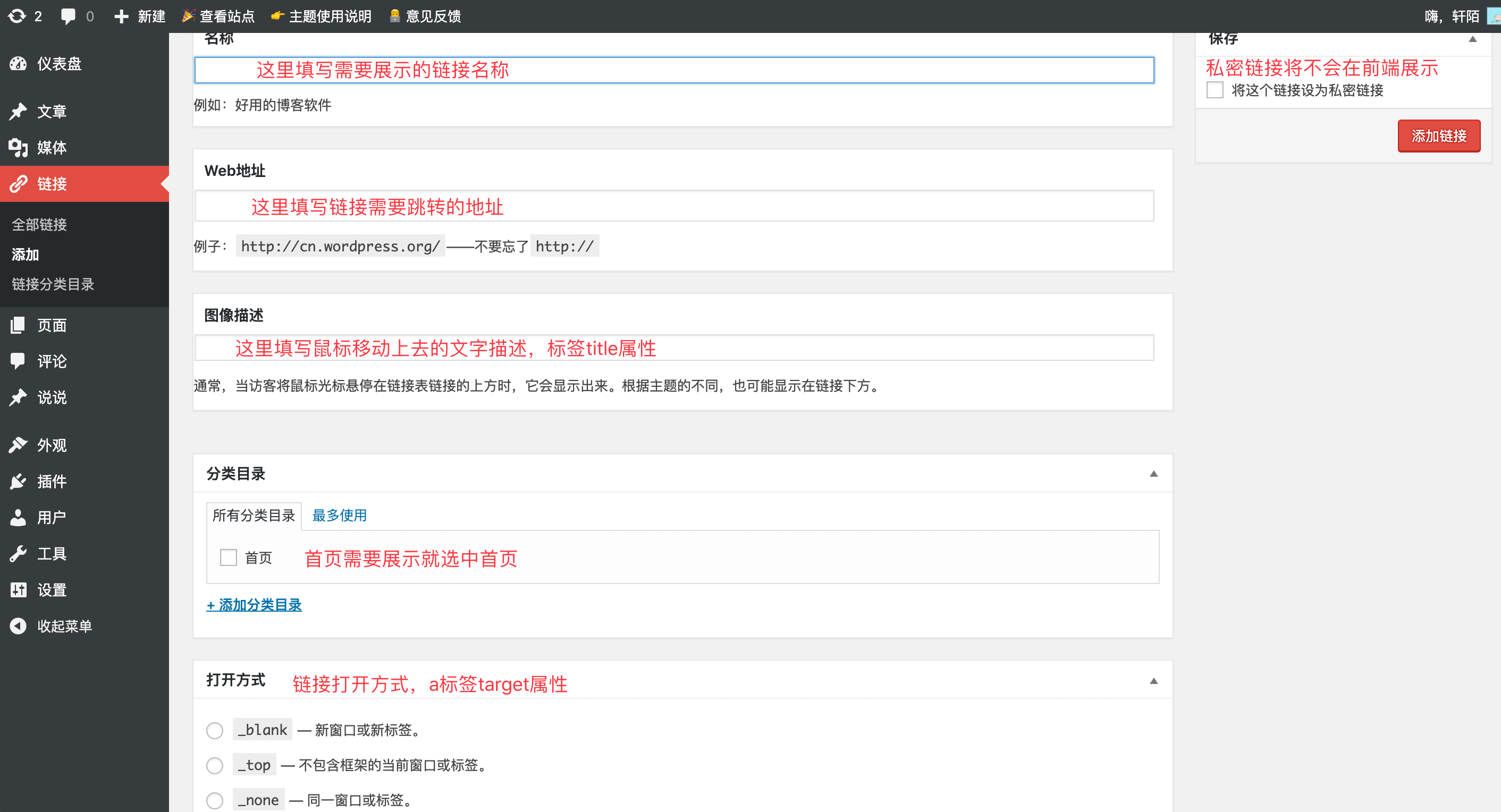Enable 将这个链接设为私密链接 checkbox

[1216, 90]
